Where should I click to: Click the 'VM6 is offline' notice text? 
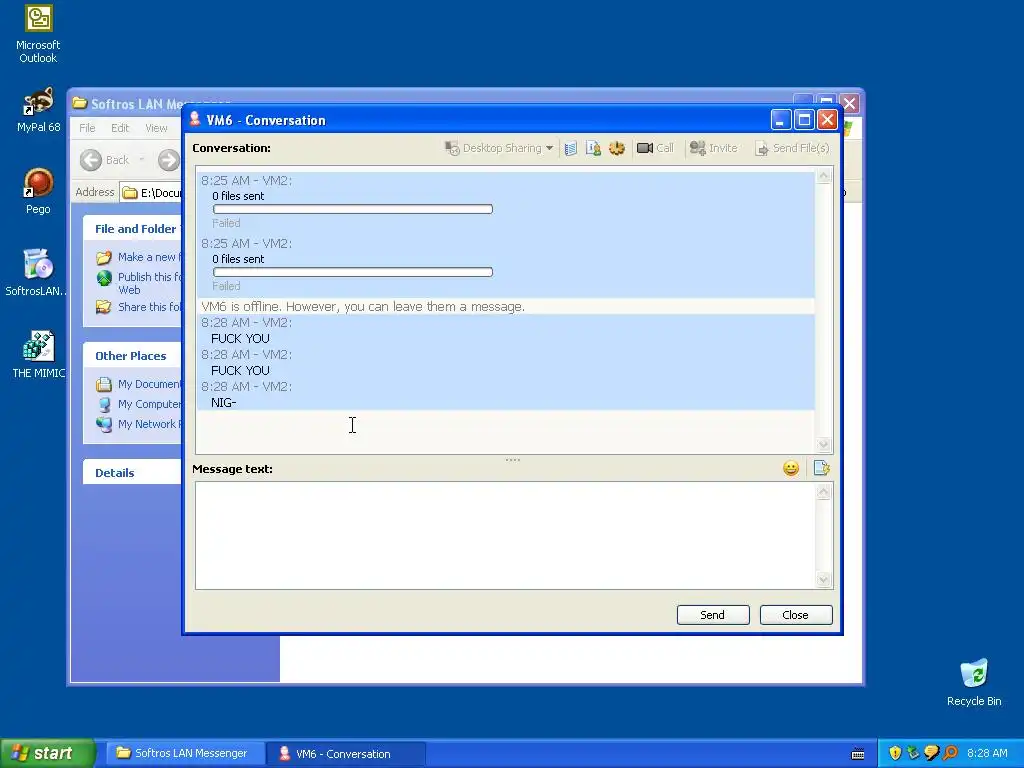363,306
